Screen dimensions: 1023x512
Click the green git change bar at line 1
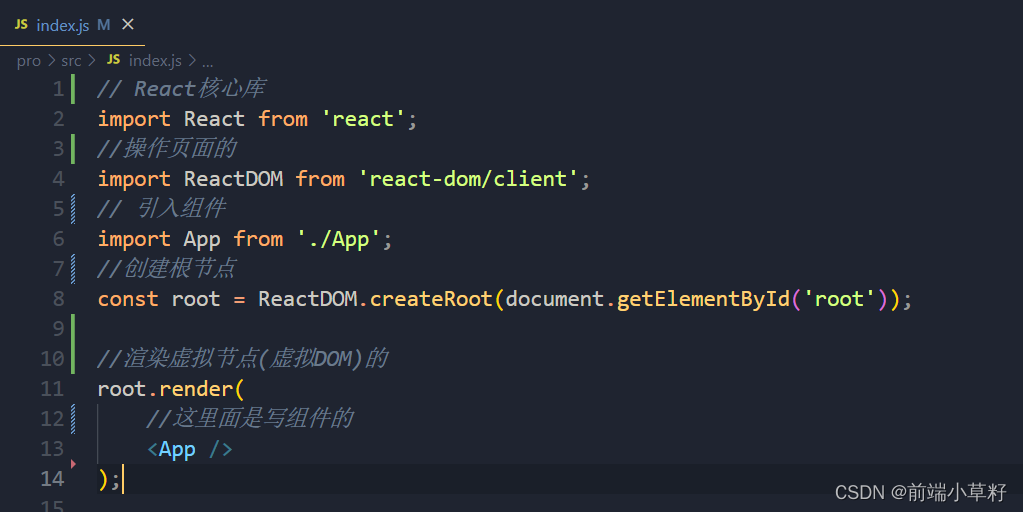73,89
